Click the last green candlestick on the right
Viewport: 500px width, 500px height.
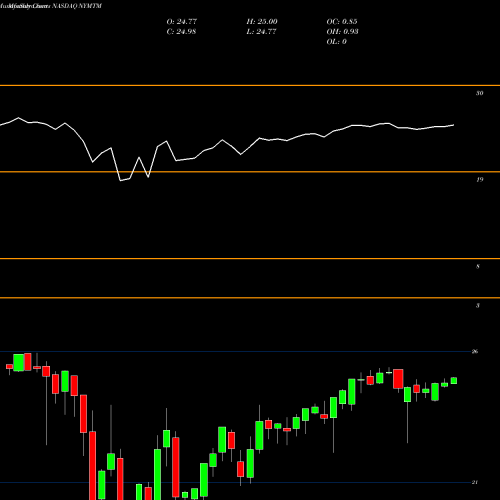(x=454, y=381)
